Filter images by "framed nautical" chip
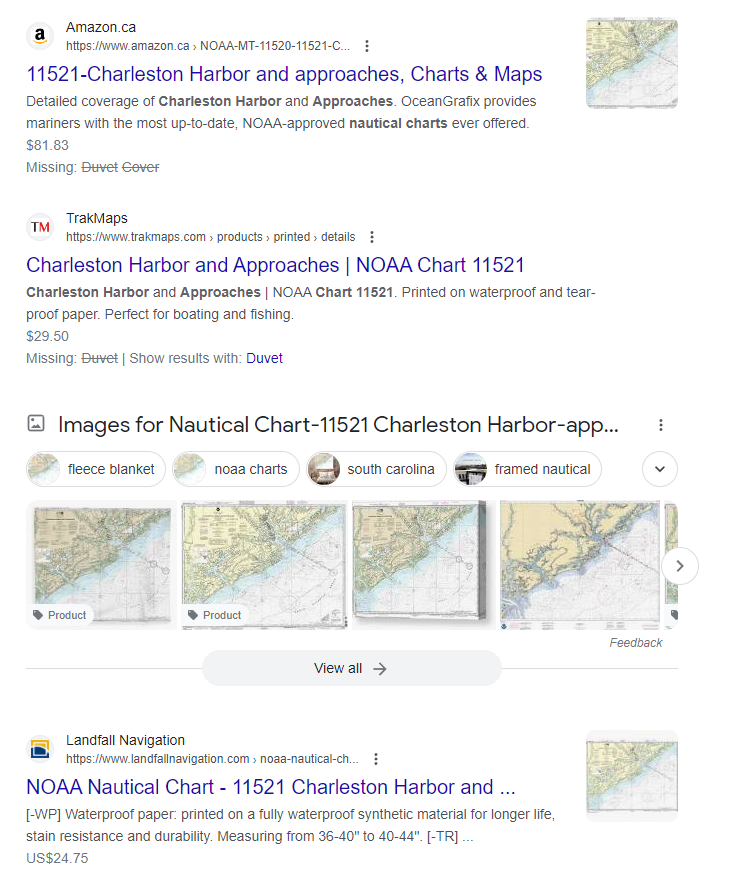746x879 pixels. pos(526,469)
